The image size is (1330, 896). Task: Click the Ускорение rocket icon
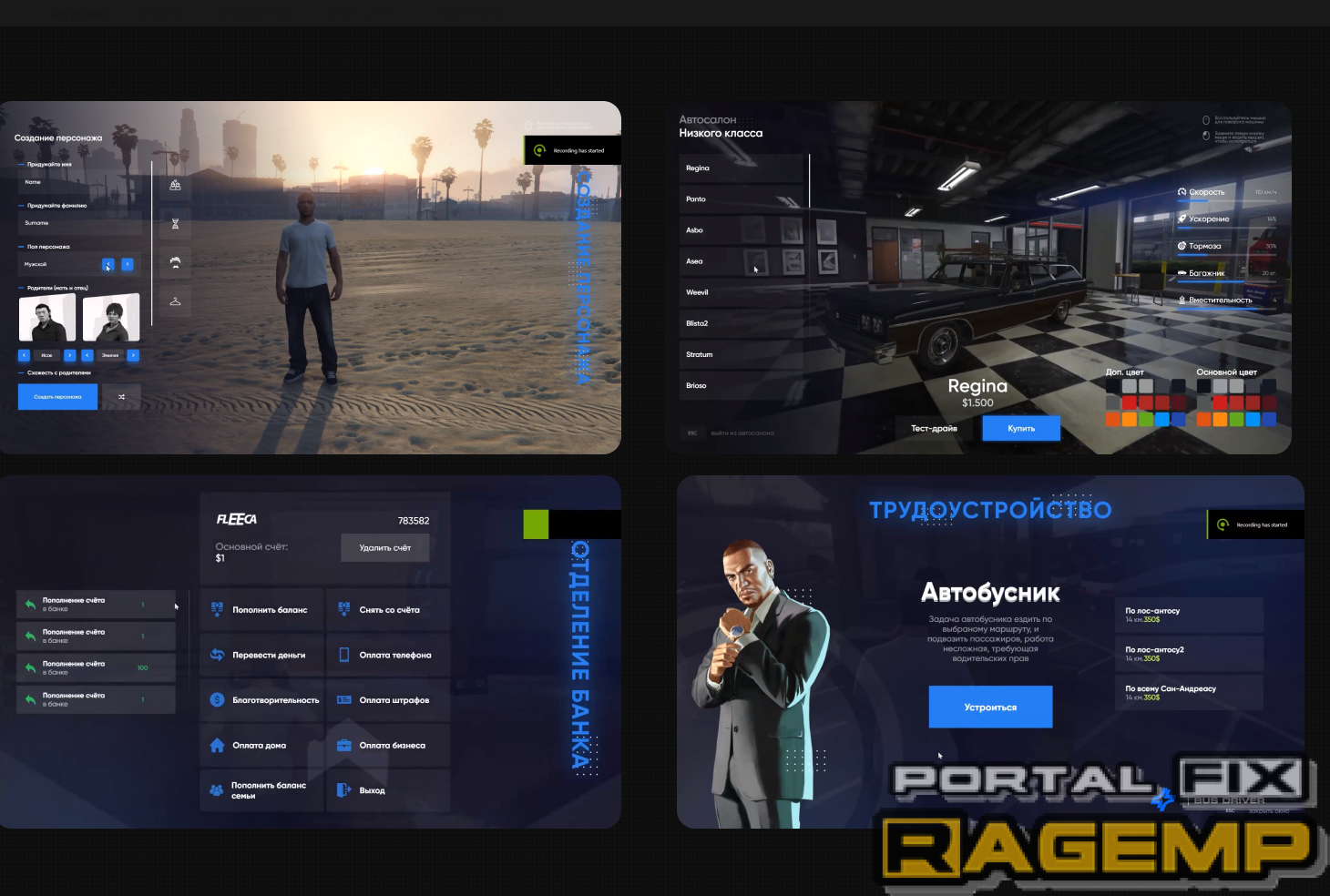coord(1182,219)
